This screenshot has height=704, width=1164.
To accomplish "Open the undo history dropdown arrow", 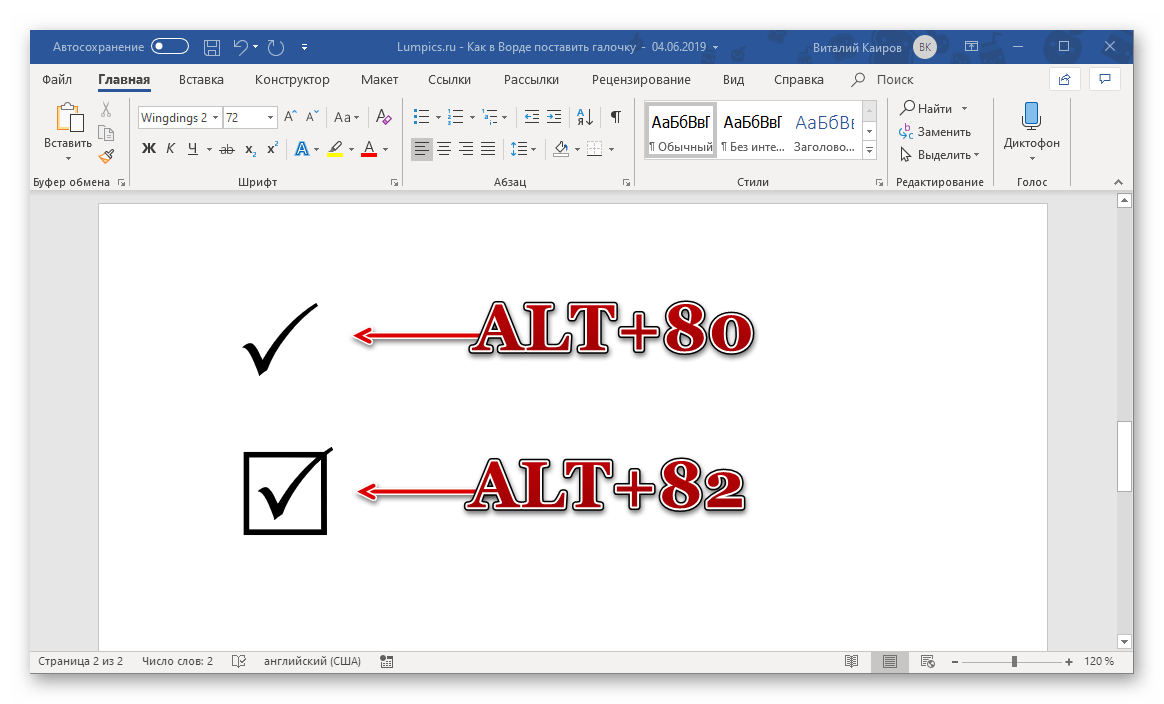I will point(255,47).
